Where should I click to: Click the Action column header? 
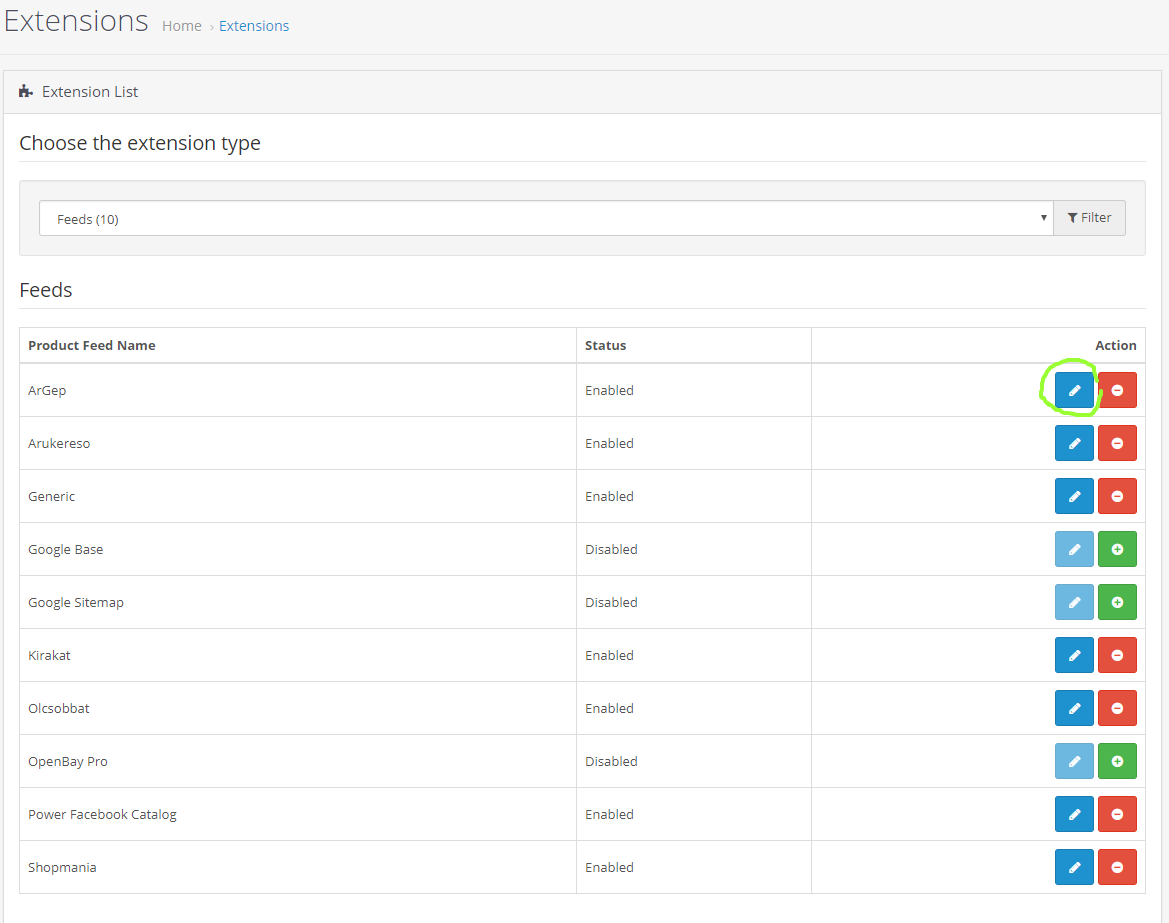[x=1115, y=345]
